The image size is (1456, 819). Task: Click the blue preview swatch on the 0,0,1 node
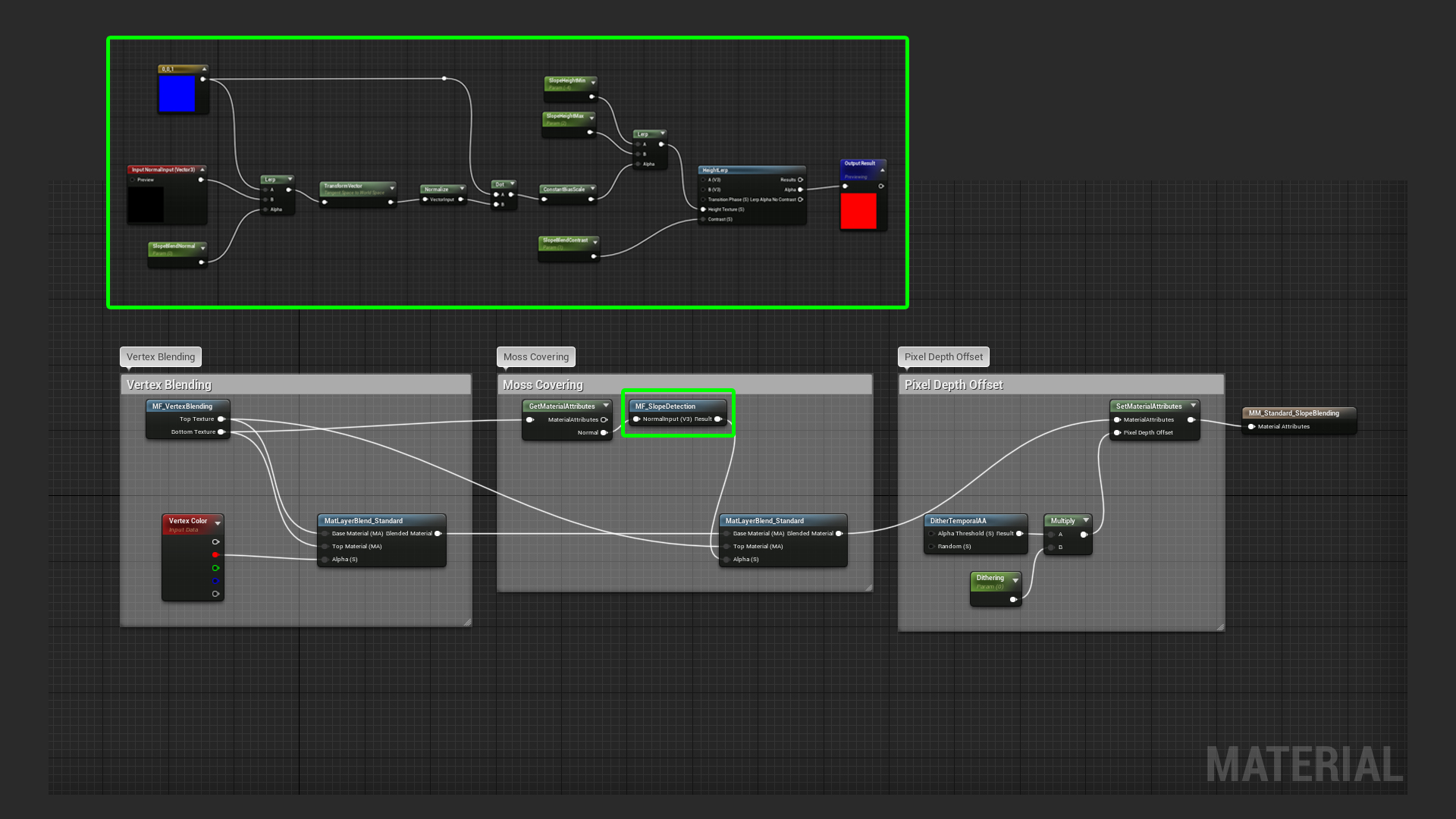click(177, 93)
